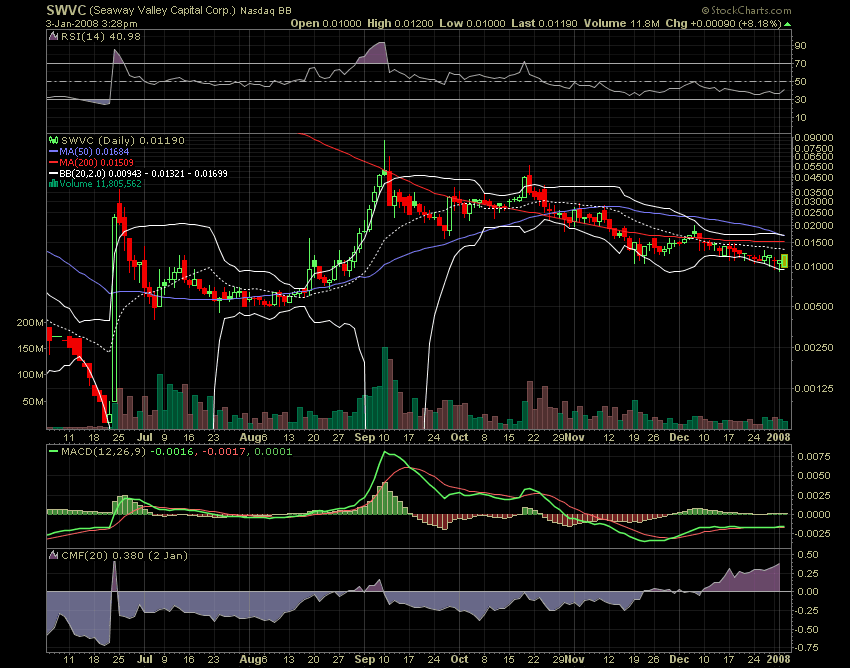This screenshot has width=850, height=668.
Task: Click the RSI(14) indicator icon
Action: [53, 36]
